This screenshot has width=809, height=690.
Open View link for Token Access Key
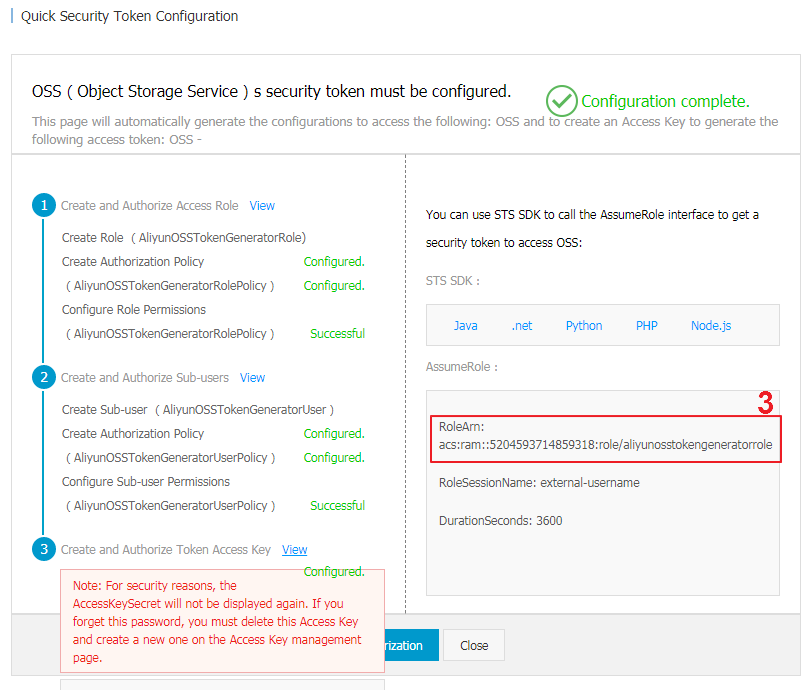coord(295,550)
